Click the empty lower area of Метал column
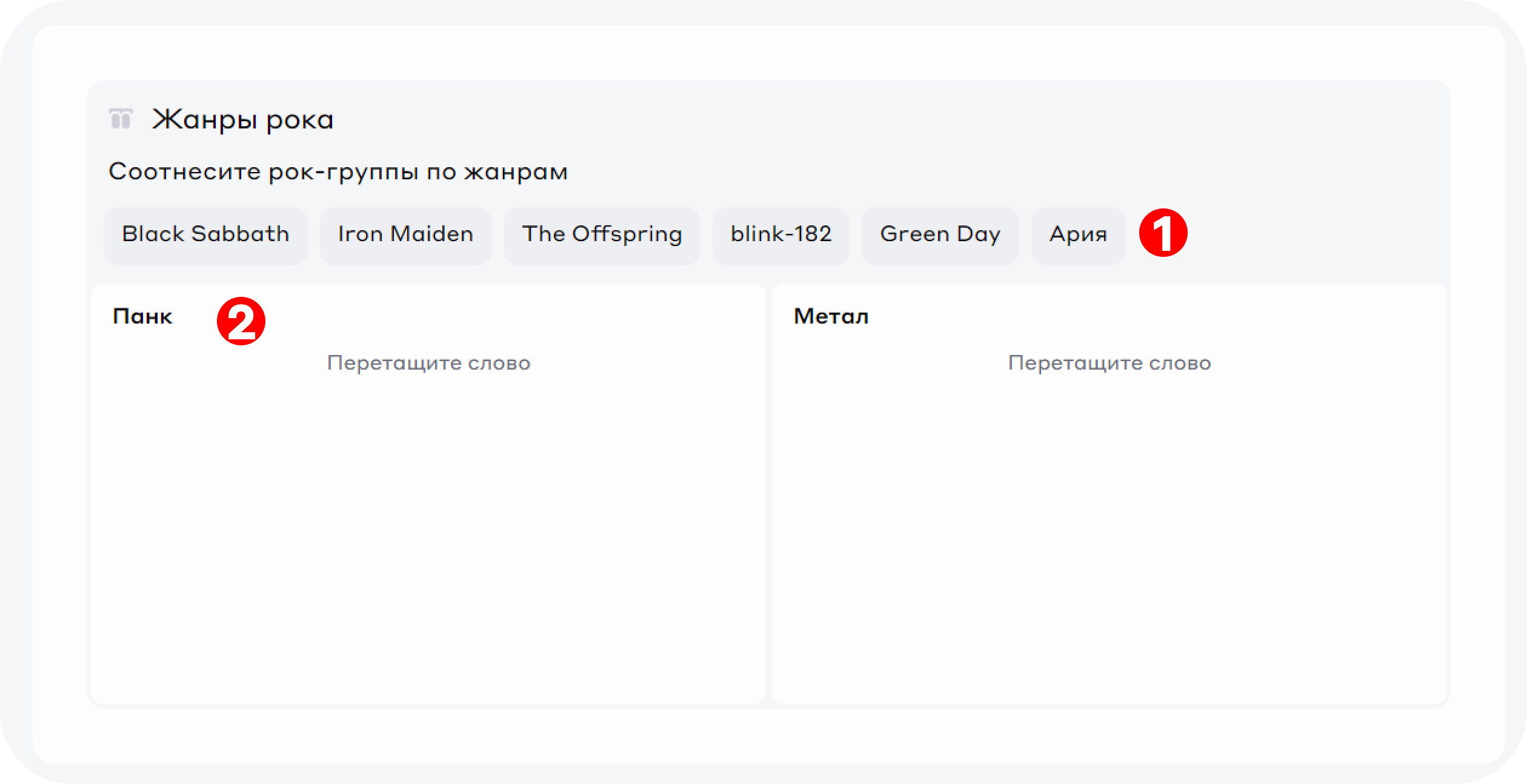The image size is (1527, 784). pos(1109,545)
